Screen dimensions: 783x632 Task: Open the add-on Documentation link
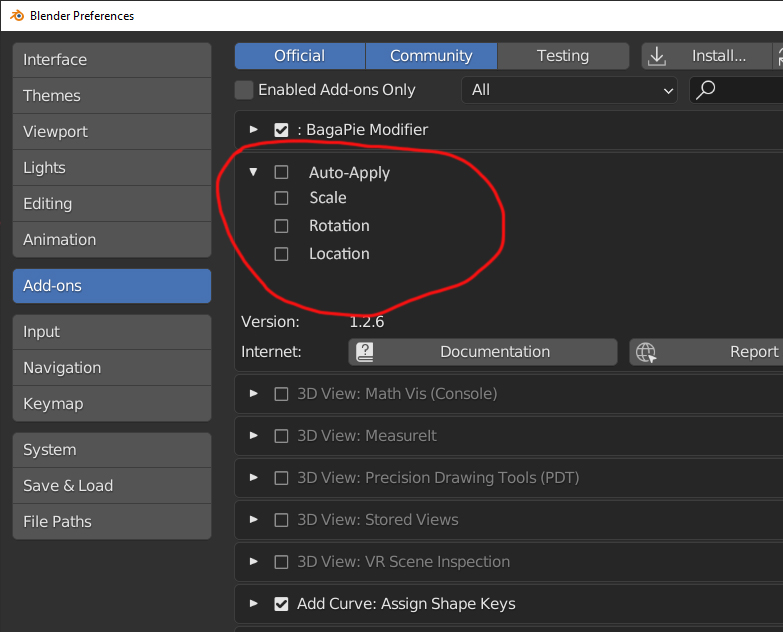click(x=483, y=352)
